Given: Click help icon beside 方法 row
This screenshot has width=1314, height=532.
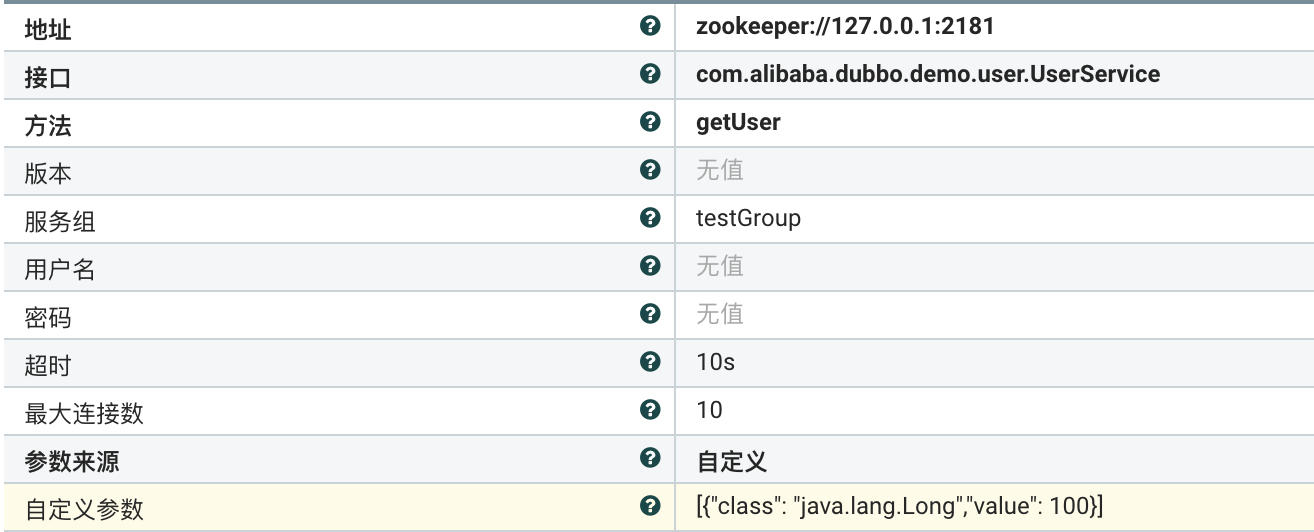Looking at the screenshot, I should tap(651, 122).
